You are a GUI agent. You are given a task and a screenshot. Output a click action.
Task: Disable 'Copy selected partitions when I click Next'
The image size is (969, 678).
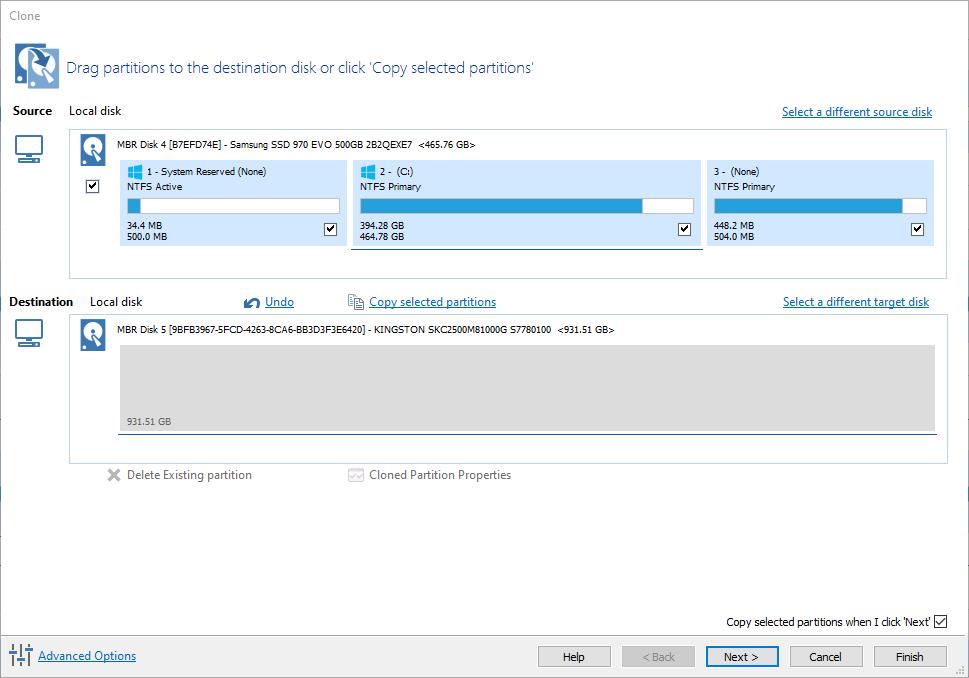[x=940, y=622]
